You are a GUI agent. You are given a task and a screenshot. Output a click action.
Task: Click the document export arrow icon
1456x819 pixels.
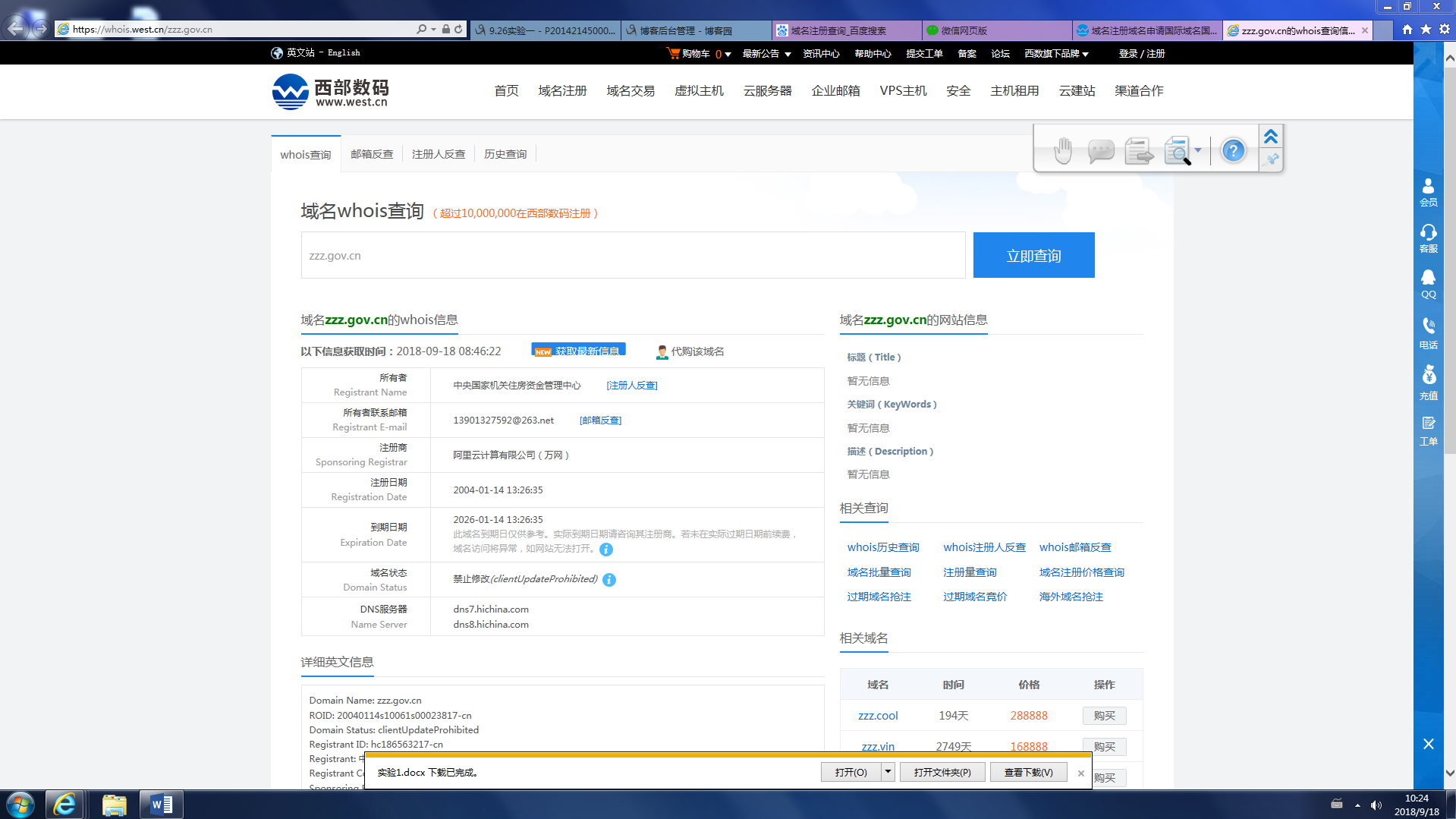point(1138,151)
